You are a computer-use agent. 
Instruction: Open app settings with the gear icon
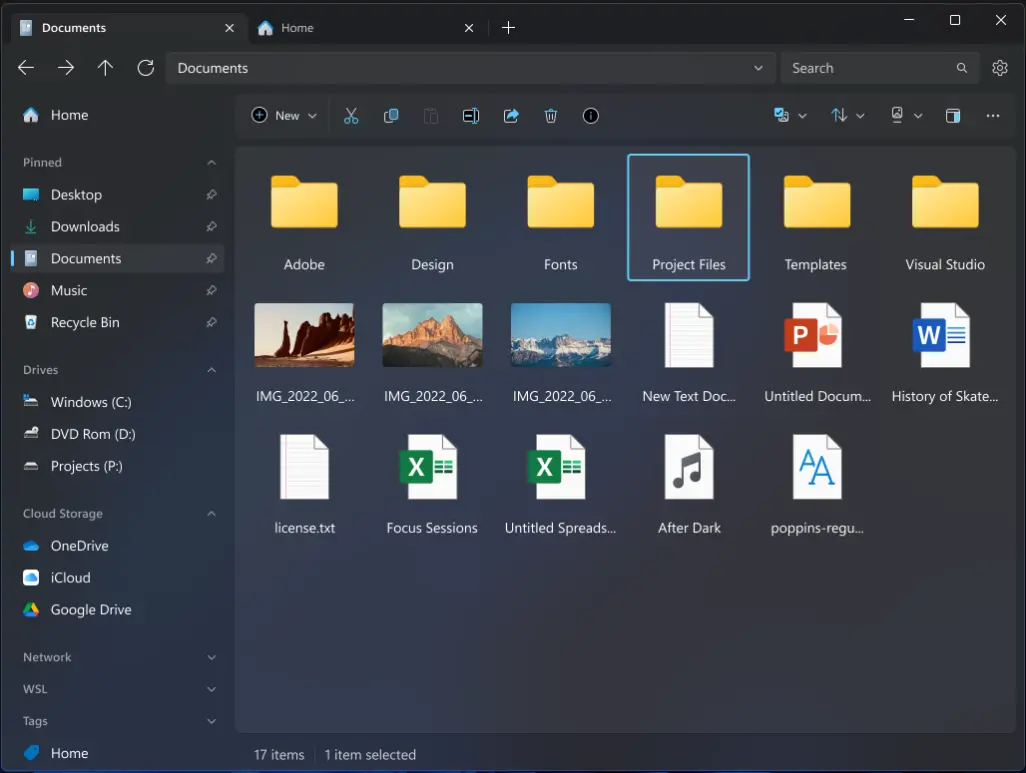pyautogui.click(x=1000, y=67)
